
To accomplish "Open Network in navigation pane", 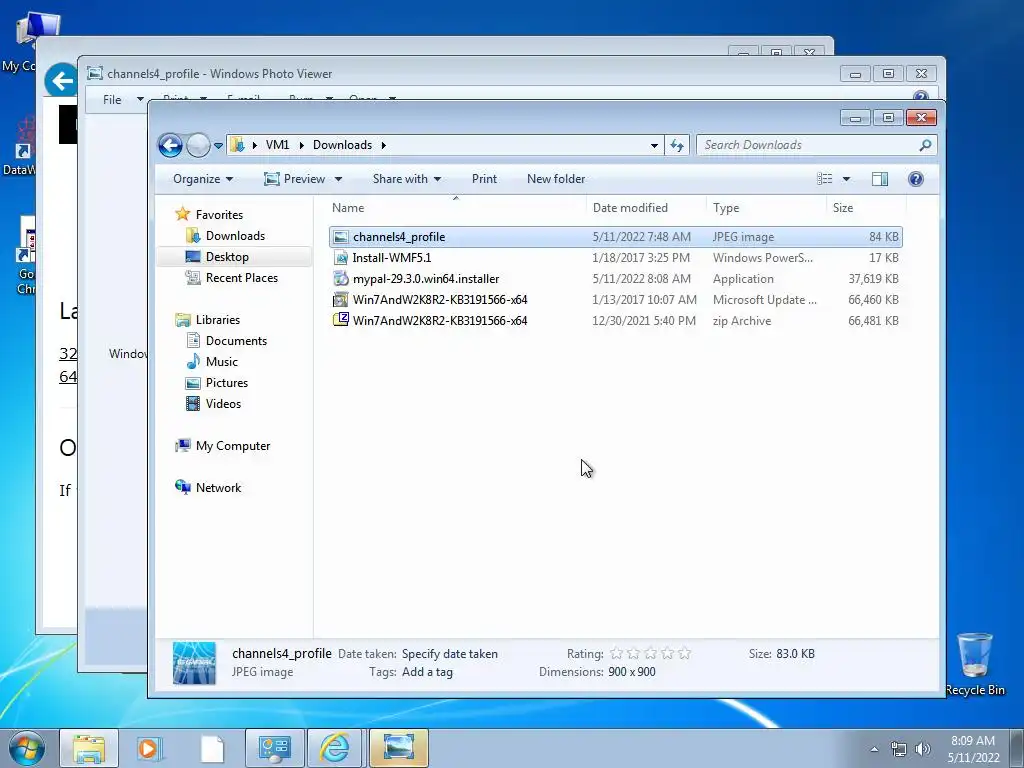I will click(218, 487).
